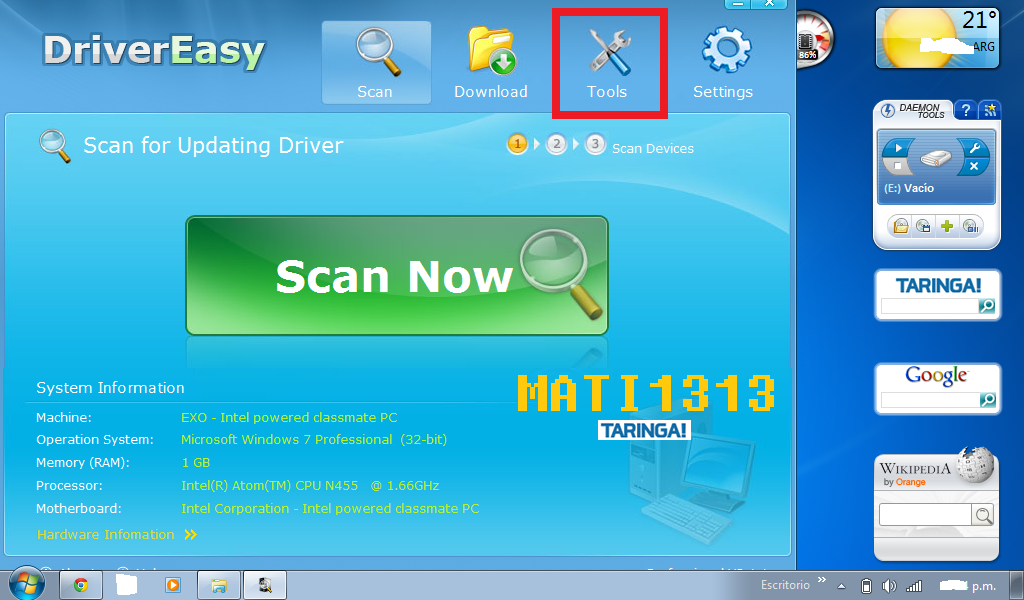Click the CPU meter gadget showing 86%
This screenshot has height=600, width=1024.
(814, 39)
